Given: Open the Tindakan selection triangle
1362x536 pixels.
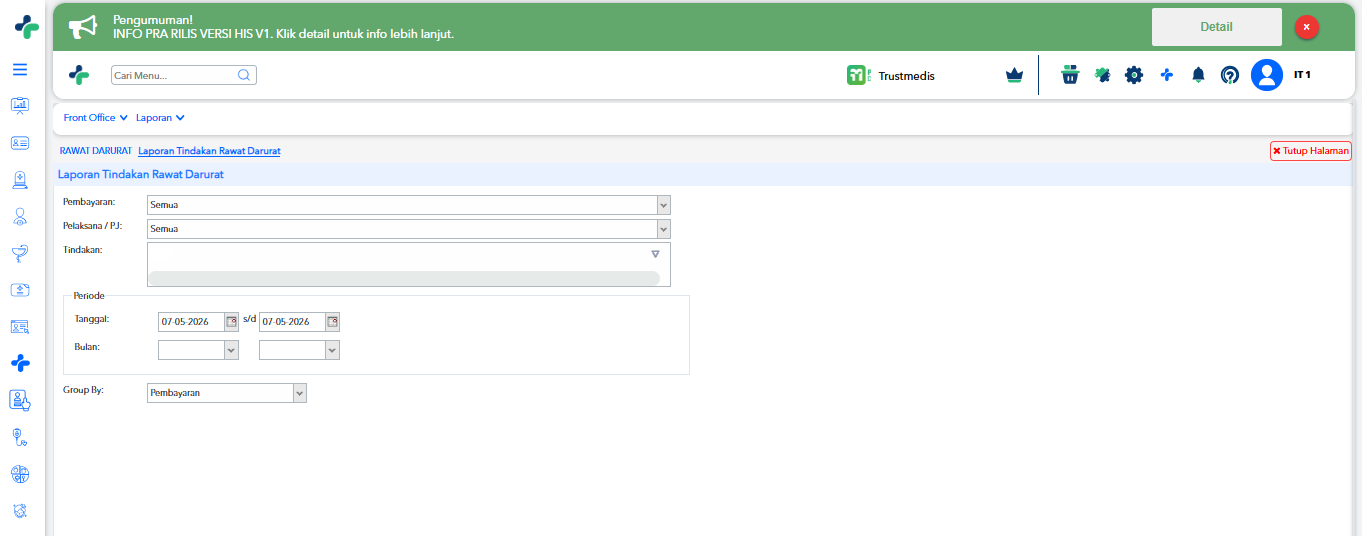Looking at the screenshot, I should (x=655, y=254).
